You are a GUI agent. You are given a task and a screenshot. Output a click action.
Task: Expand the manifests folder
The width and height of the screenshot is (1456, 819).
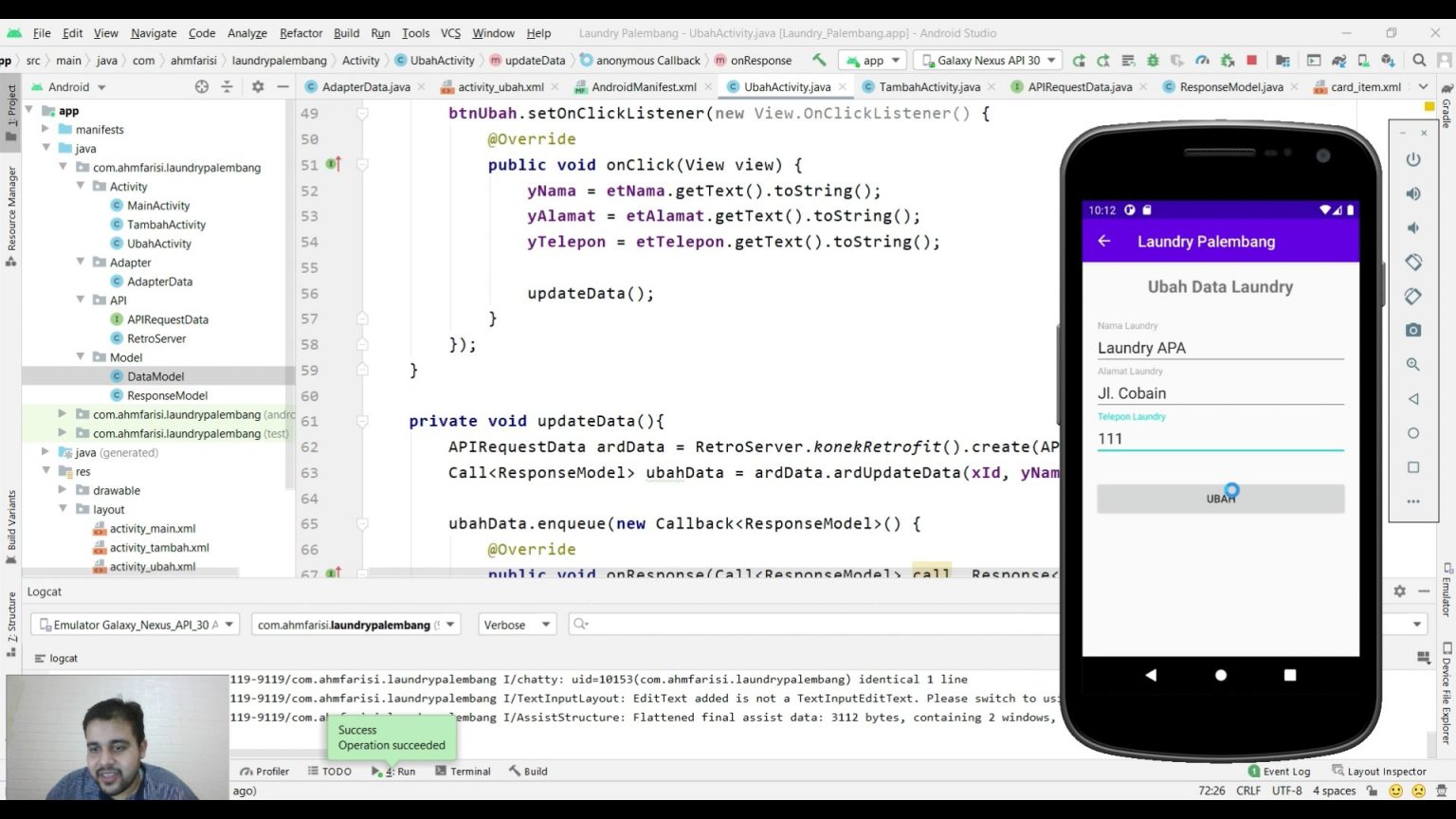(45, 129)
